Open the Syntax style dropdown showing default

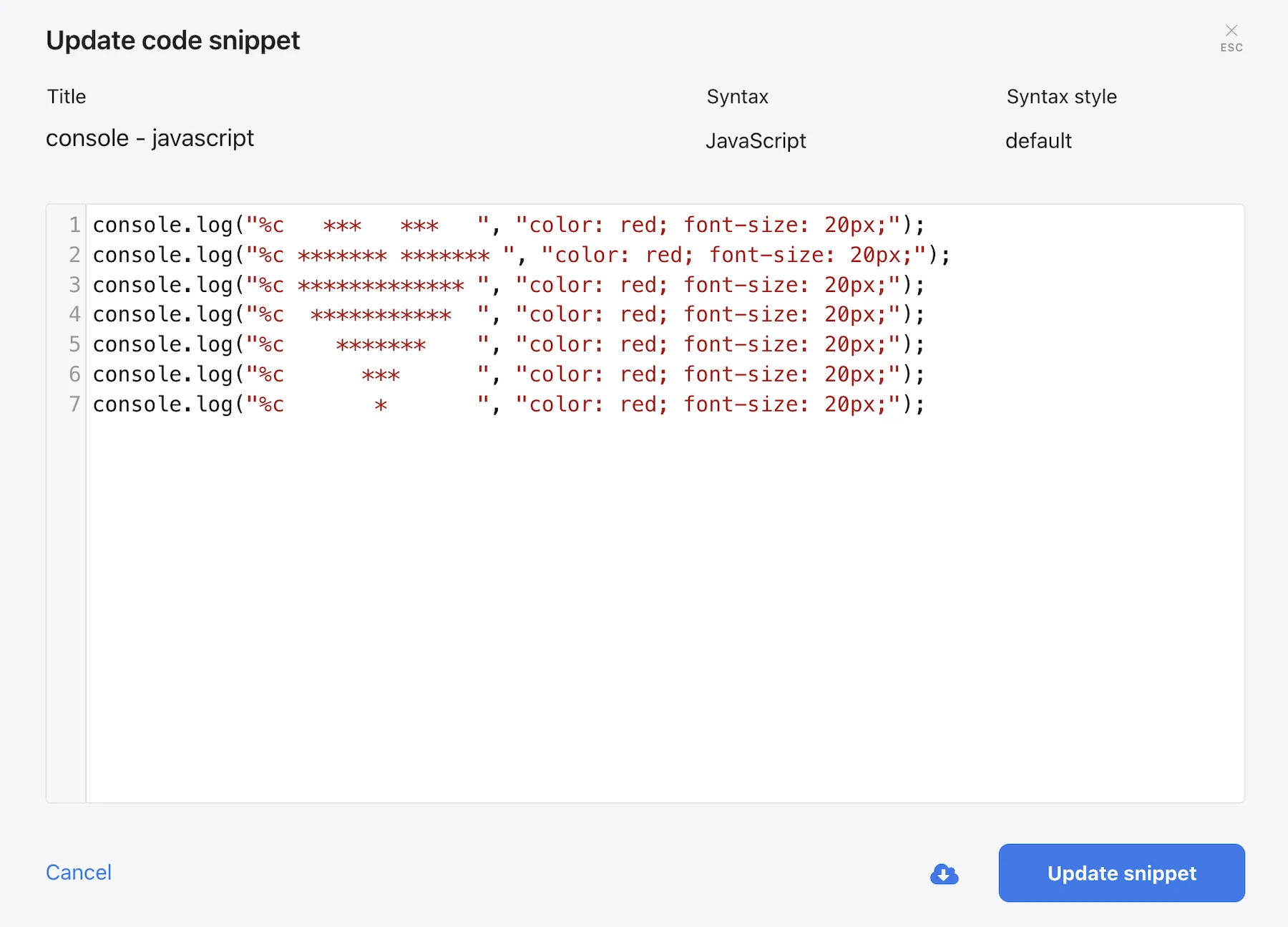tap(1038, 141)
